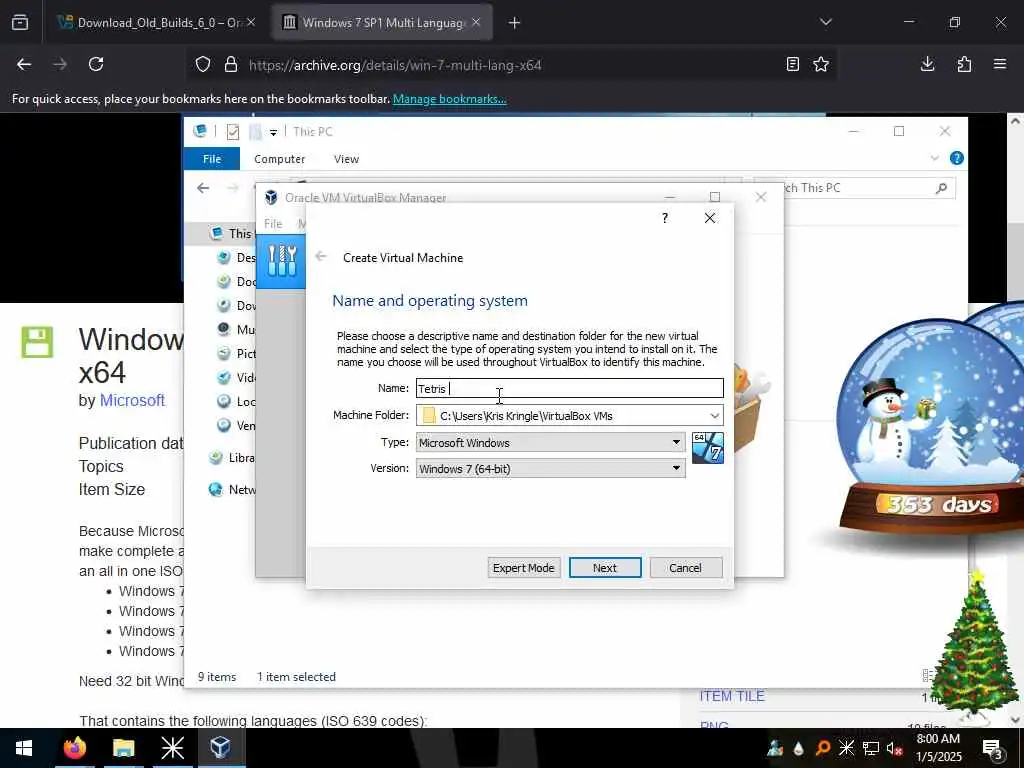This screenshot has width=1024, height=768.
Task: Click the 353 days snow globe widget
Action: click(935, 428)
